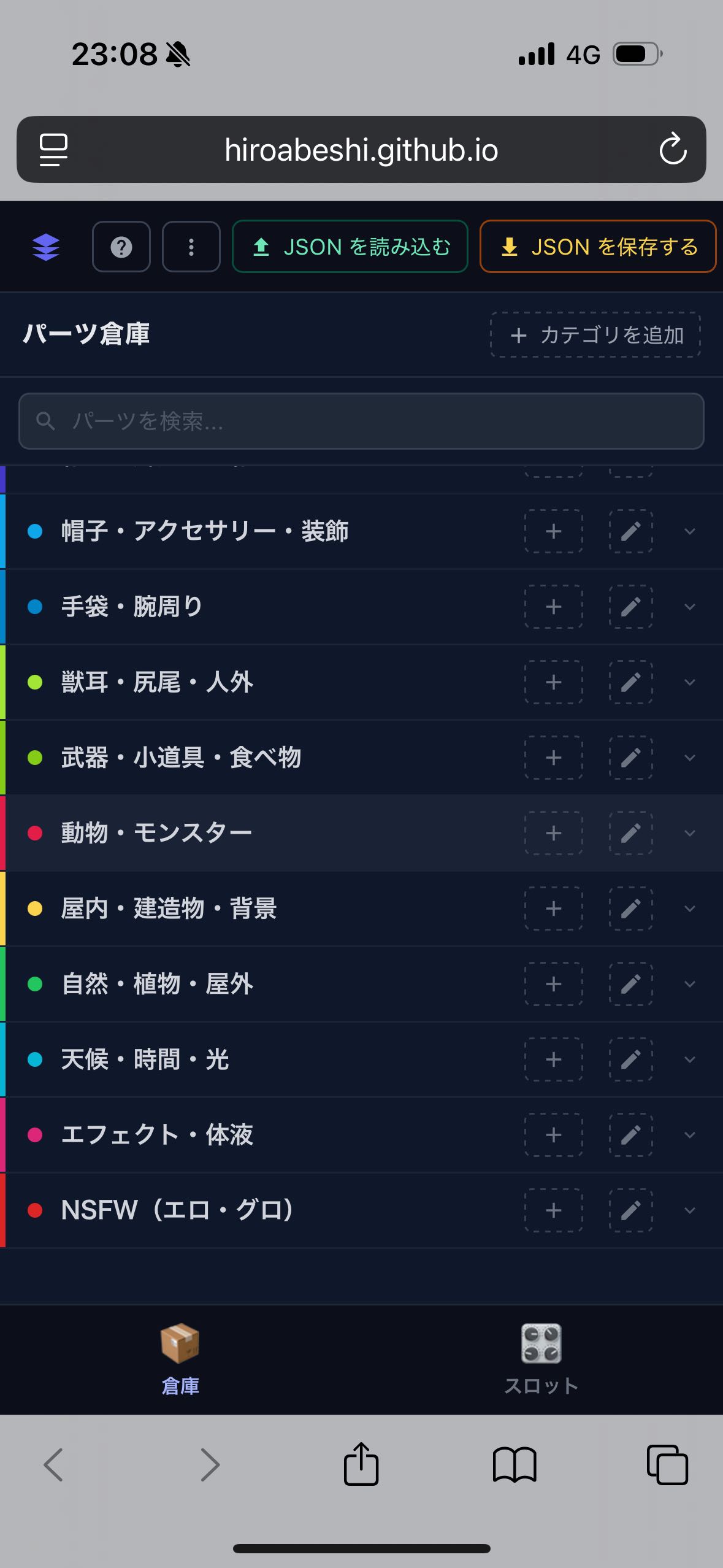Select the 倉庫 tab
723x1568 pixels.
coord(180,1359)
